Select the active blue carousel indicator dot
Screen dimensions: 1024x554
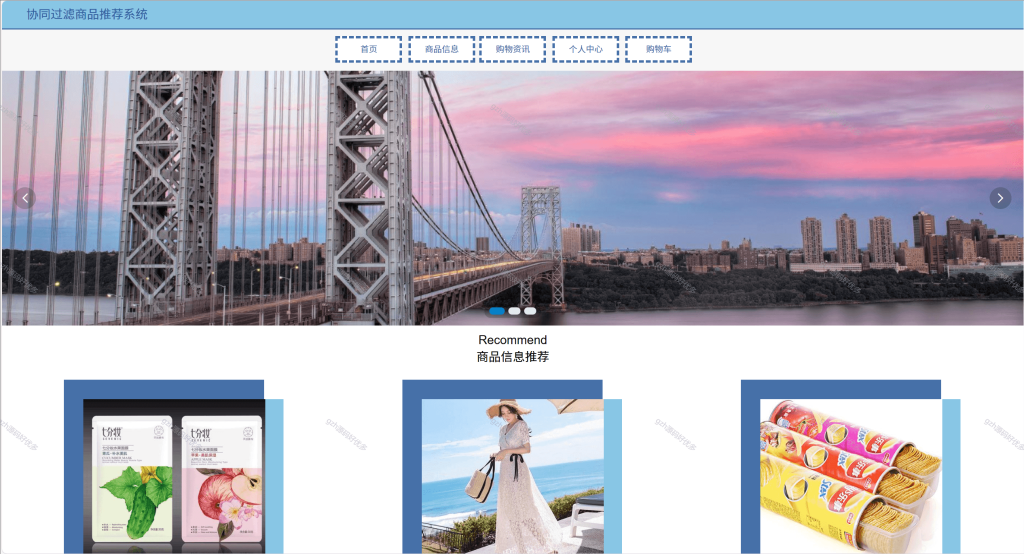(x=497, y=311)
